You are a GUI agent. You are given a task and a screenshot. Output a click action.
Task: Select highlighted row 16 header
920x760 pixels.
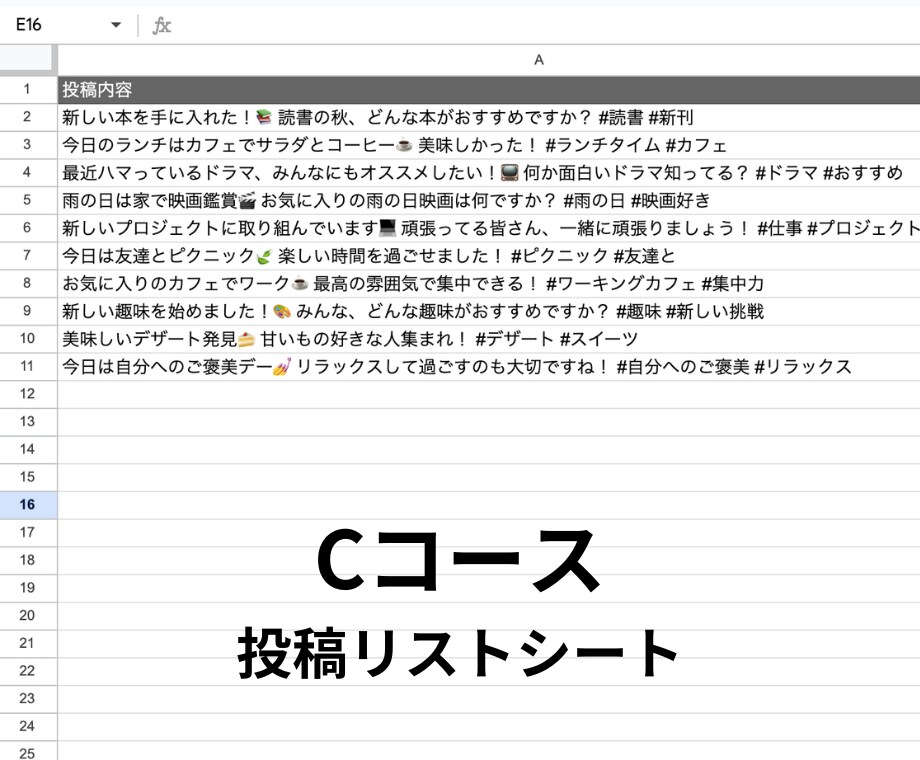tap(28, 505)
